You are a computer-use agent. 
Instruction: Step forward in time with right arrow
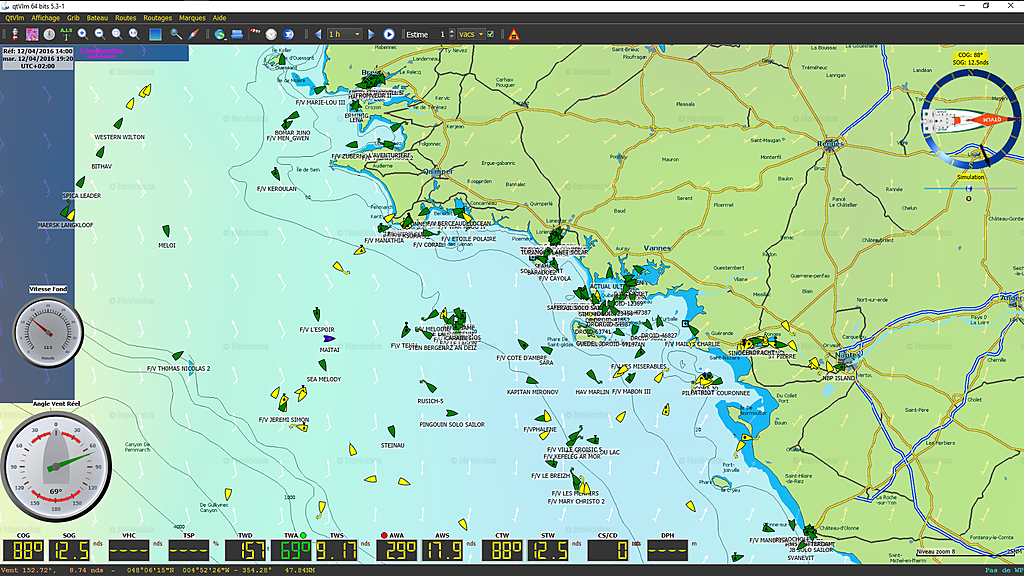(371, 34)
